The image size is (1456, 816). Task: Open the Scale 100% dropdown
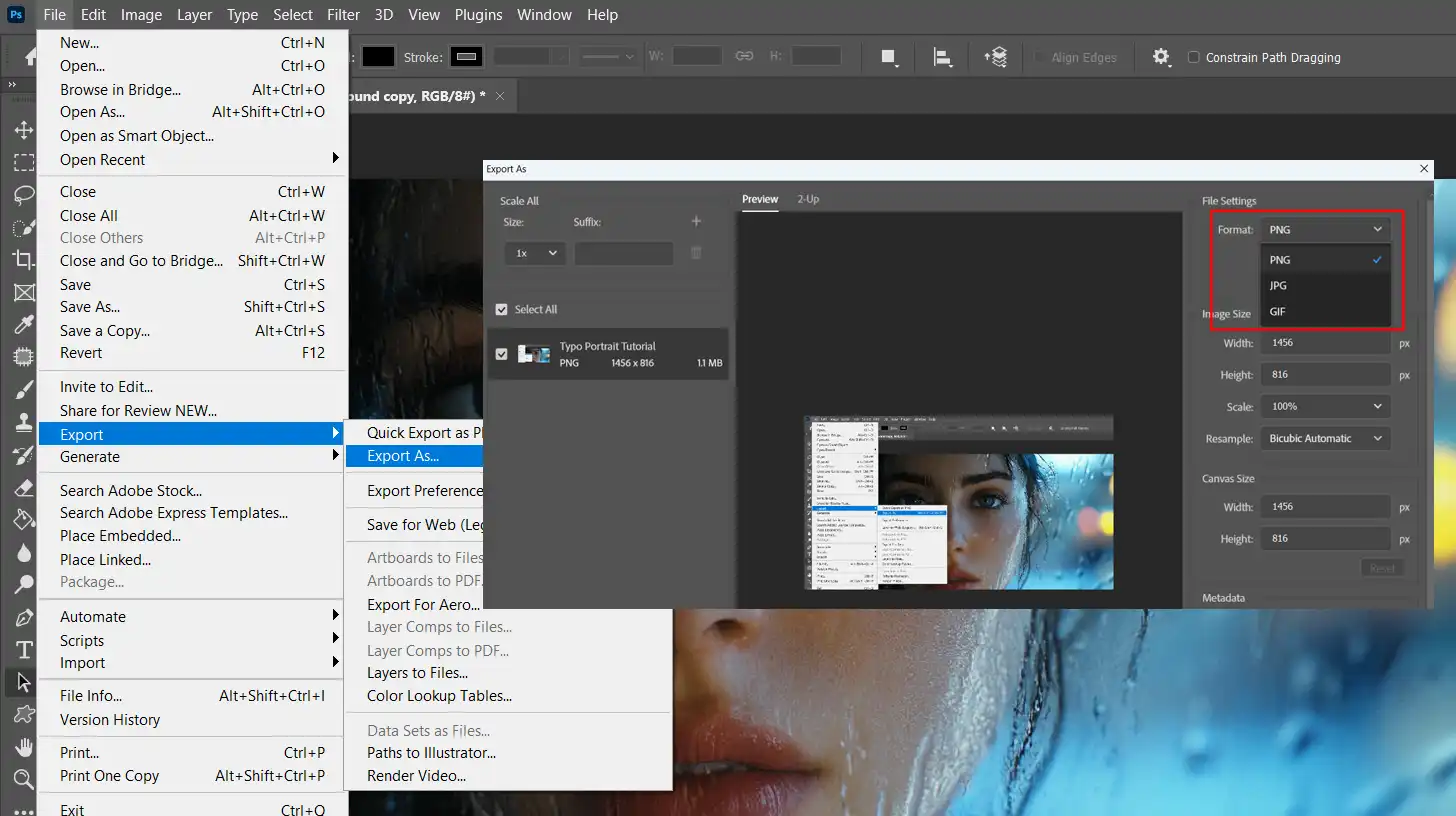[1325, 406]
